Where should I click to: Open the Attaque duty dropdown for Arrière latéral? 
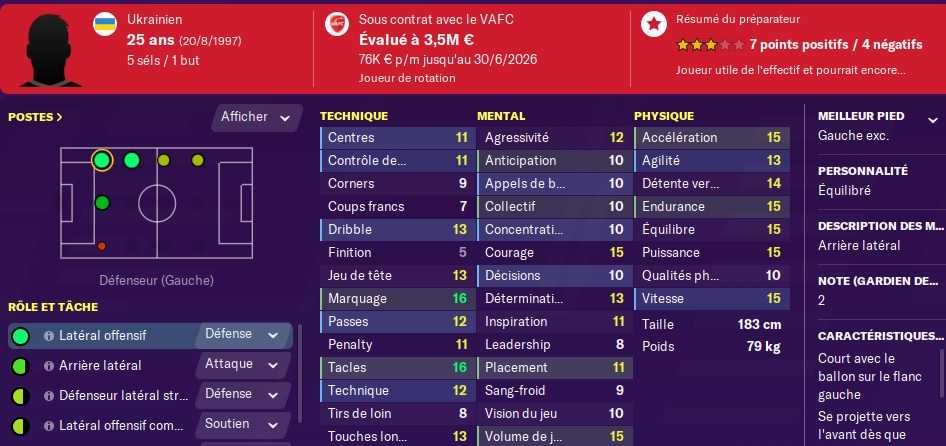click(241, 365)
